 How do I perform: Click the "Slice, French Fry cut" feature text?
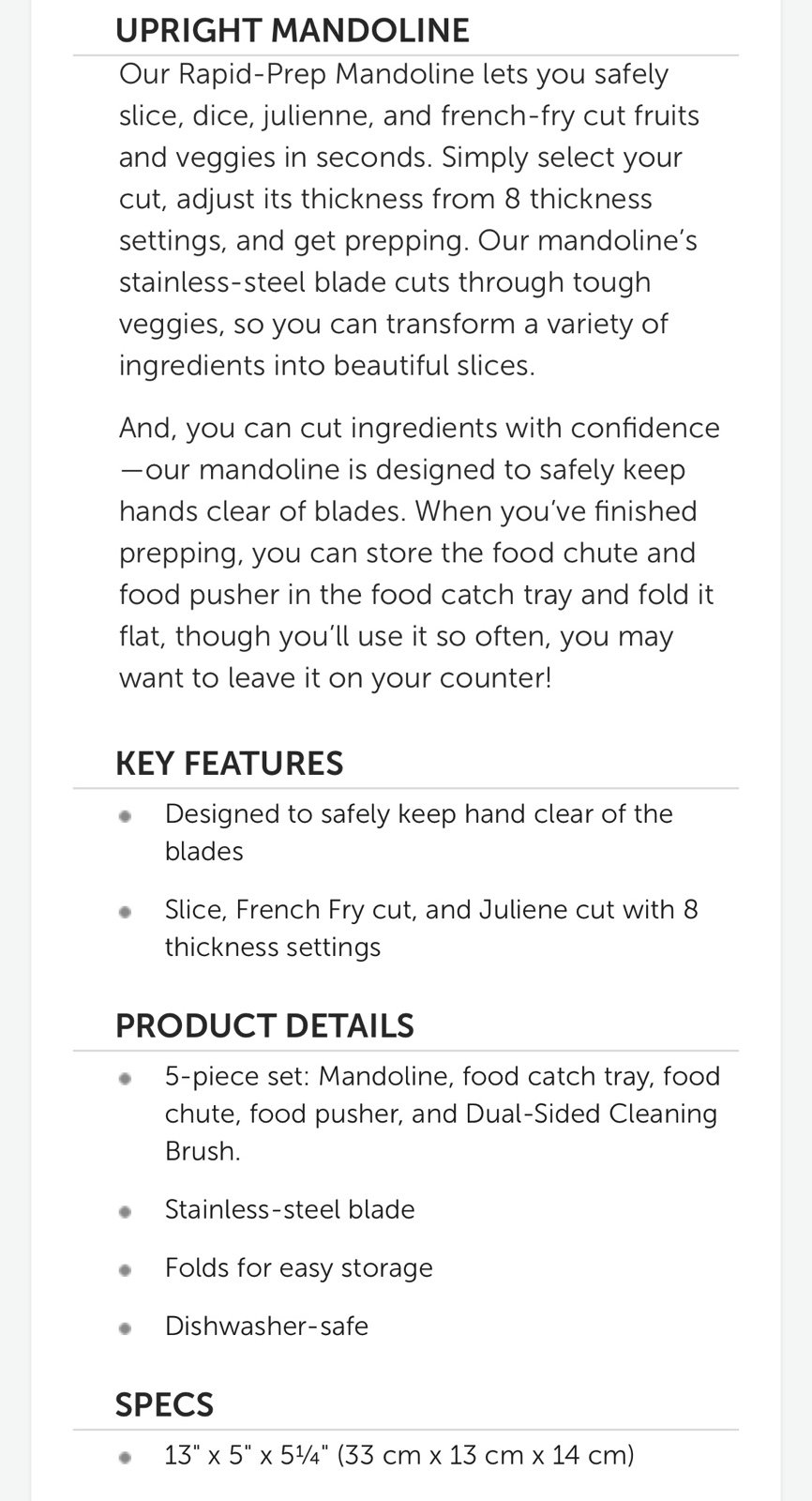(x=431, y=928)
